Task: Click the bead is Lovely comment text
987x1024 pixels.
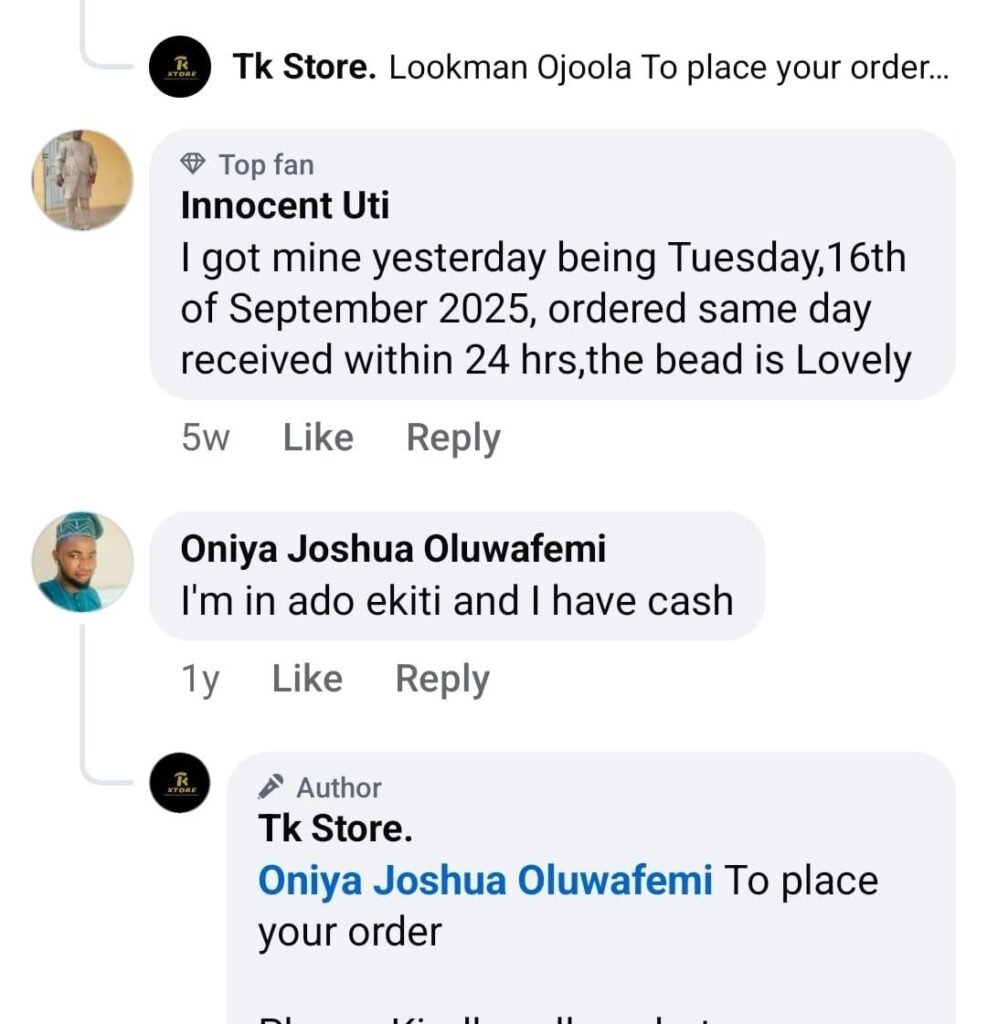Action: [545, 310]
